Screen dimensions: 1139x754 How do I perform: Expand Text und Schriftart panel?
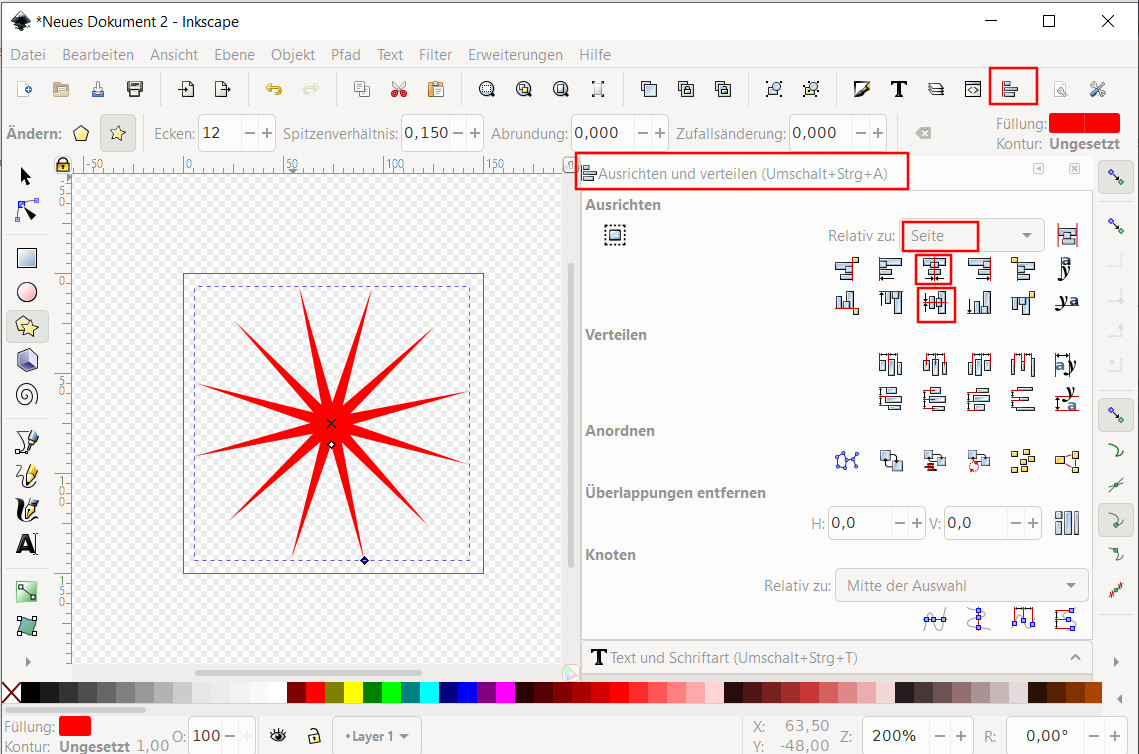click(1076, 657)
